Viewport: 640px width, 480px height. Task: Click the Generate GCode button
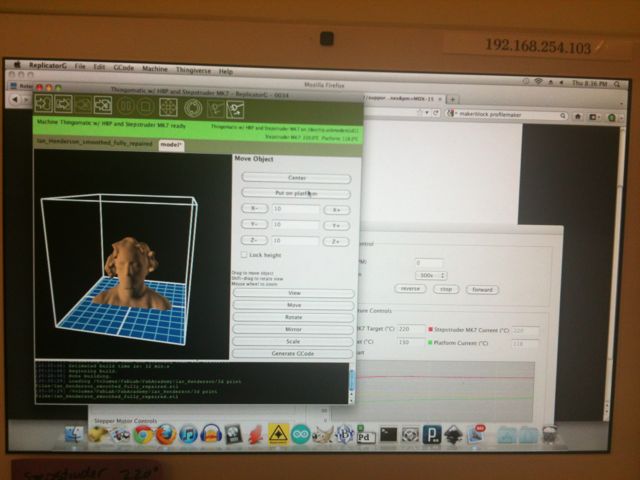pyautogui.click(x=293, y=353)
